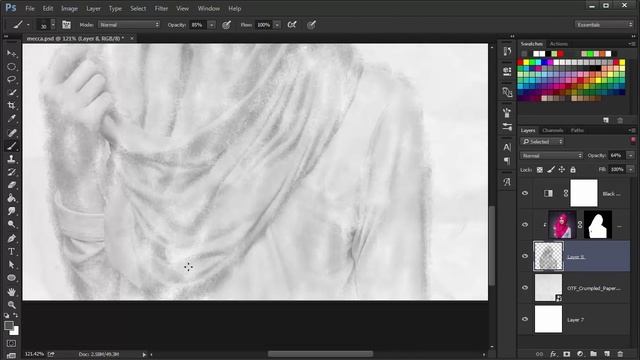The width and height of the screenshot is (640, 360).
Task: Open the File menu
Action: click(x=30, y=8)
